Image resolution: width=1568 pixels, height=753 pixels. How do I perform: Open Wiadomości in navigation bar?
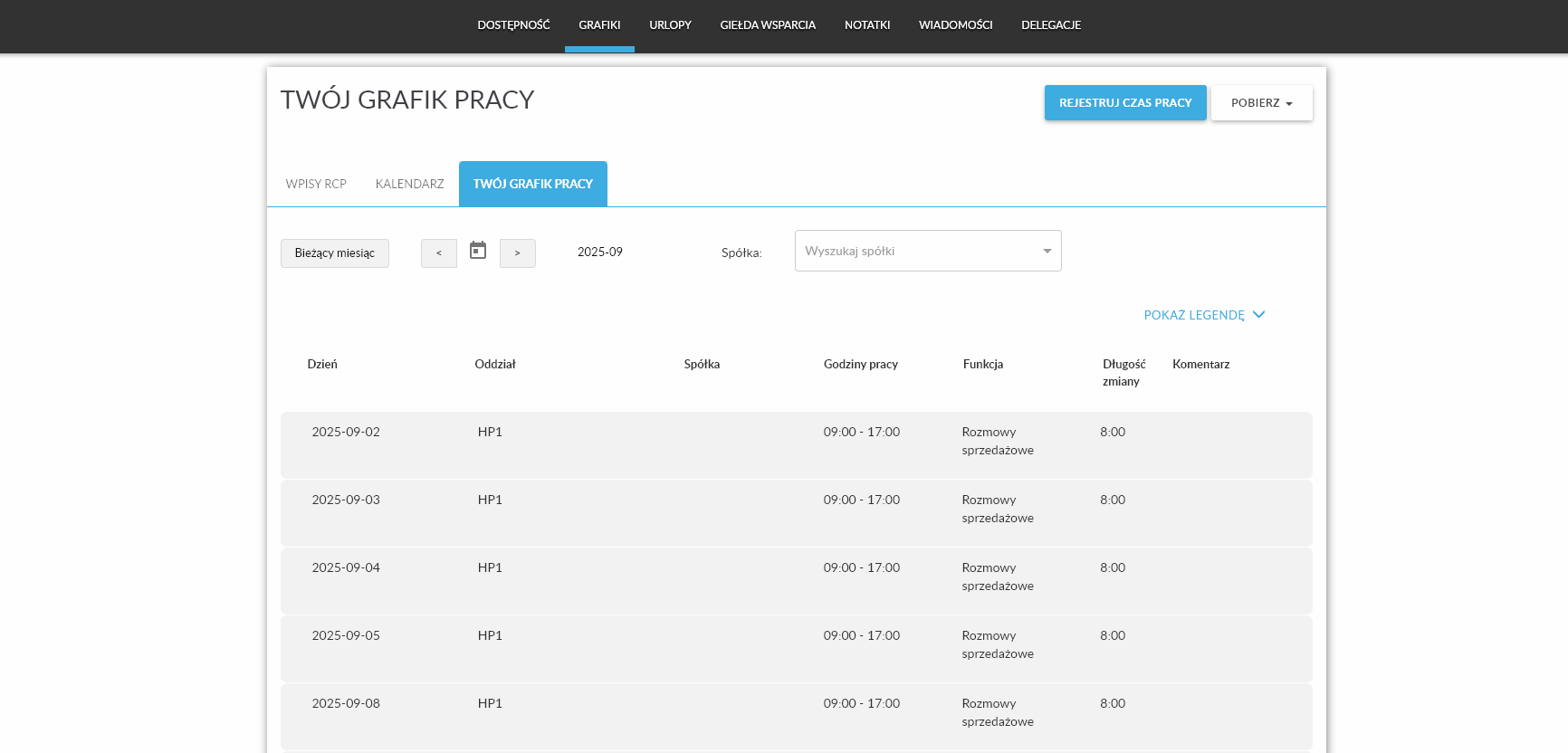coord(955,25)
